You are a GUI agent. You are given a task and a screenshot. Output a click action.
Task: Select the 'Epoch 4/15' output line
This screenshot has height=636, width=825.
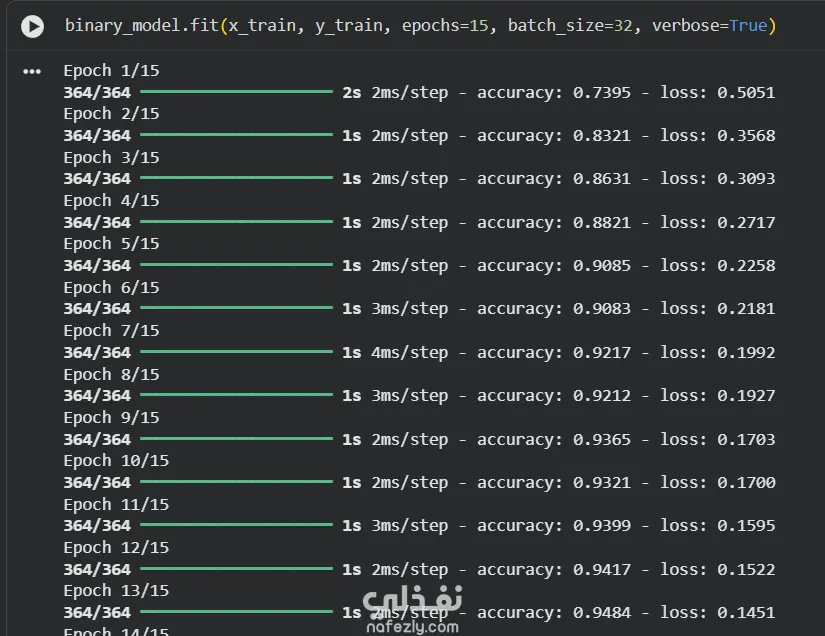coord(112,200)
